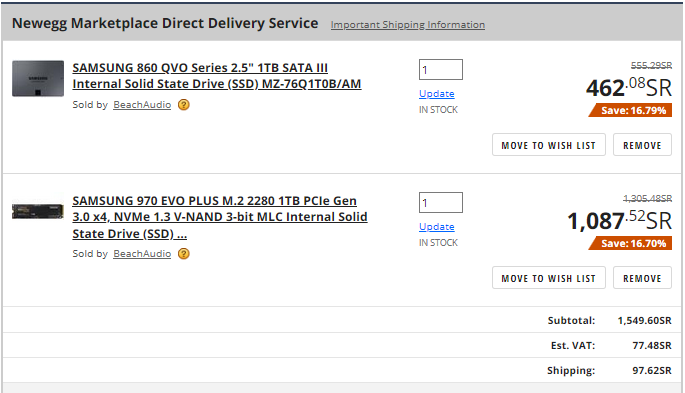Click Samsung 970 EVO PLUS product thumbnail
Image resolution: width=685 pixels, height=393 pixels.
38,211
